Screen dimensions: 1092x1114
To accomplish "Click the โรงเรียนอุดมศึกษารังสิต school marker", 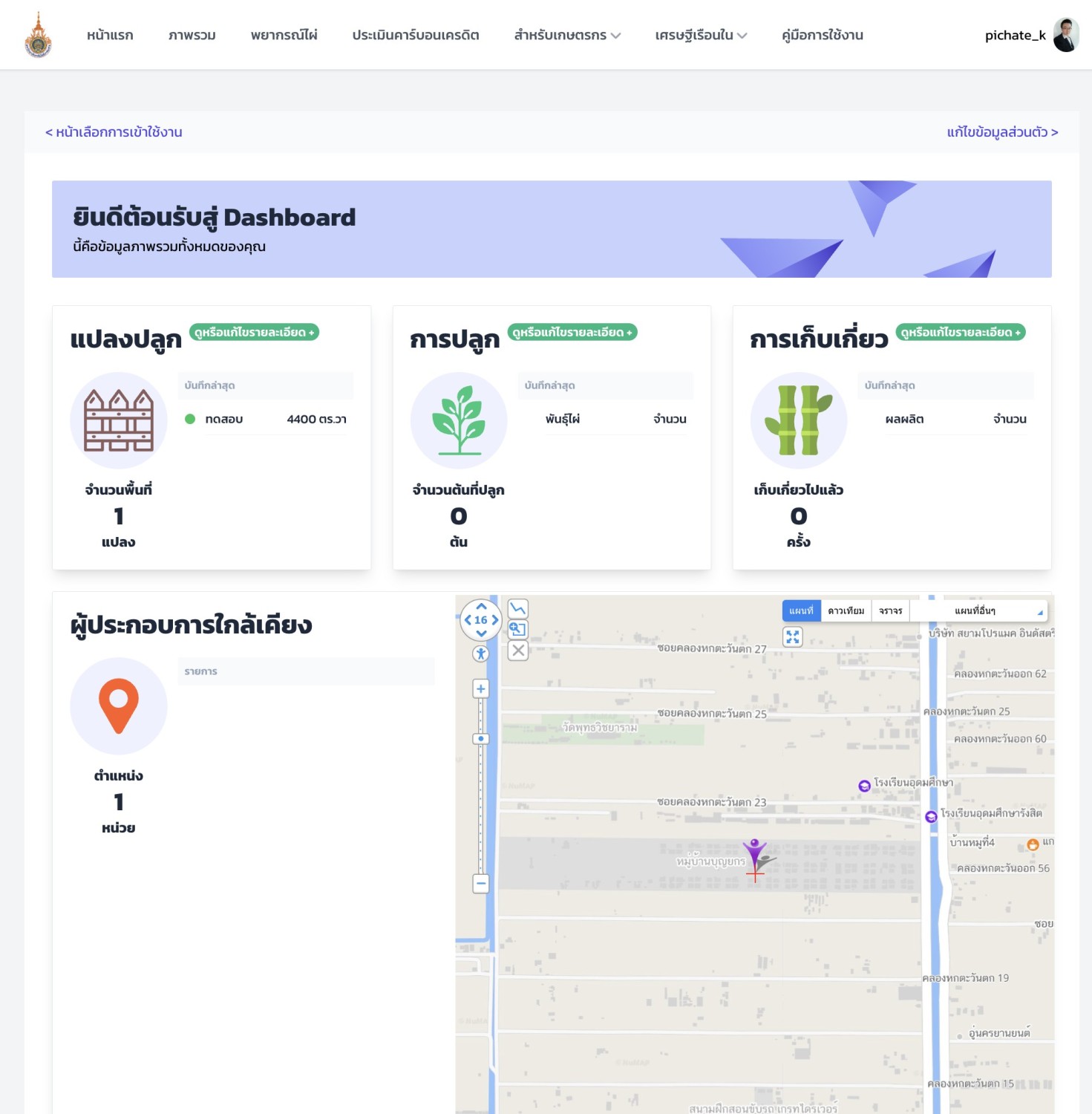I will tap(931, 817).
